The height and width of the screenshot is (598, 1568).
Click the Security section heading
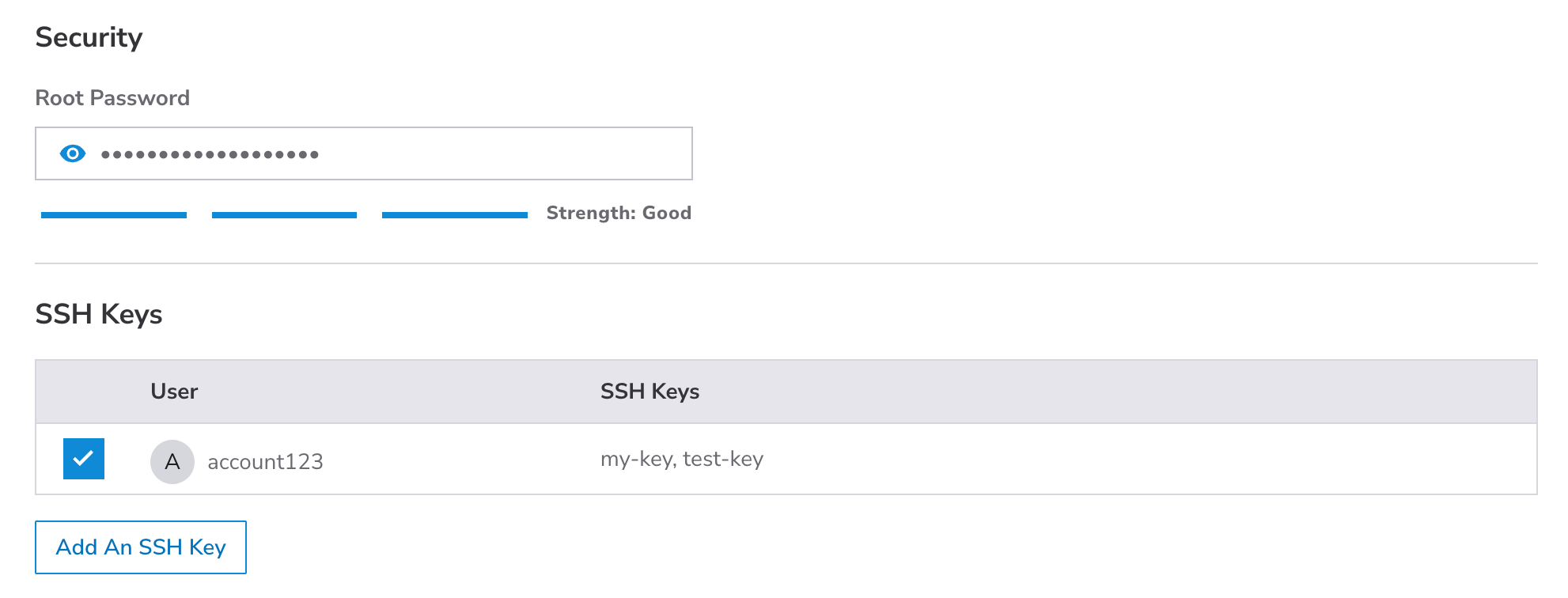pos(89,37)
